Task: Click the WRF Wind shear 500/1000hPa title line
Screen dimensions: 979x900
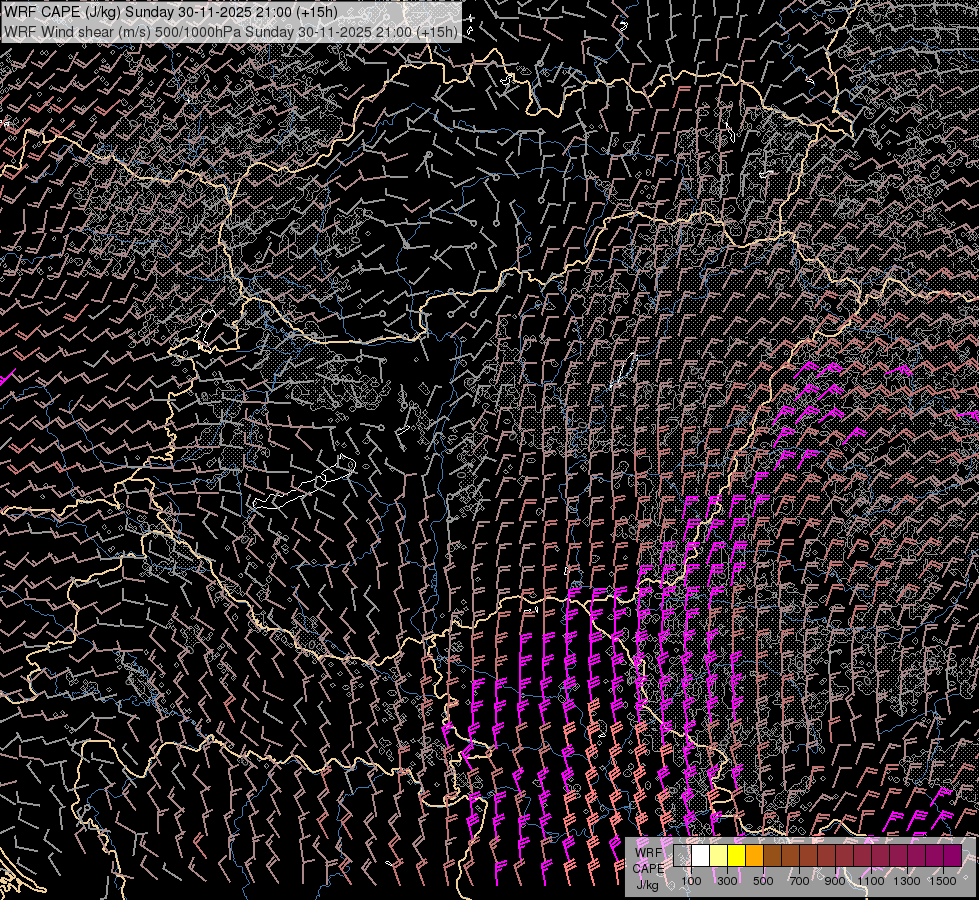Action: [x=231, y=31]
